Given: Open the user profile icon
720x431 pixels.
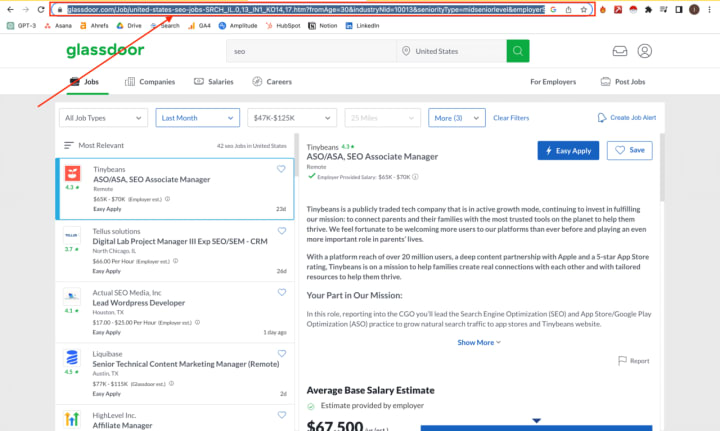Looking at the screenshot, I should pos(645,51).
